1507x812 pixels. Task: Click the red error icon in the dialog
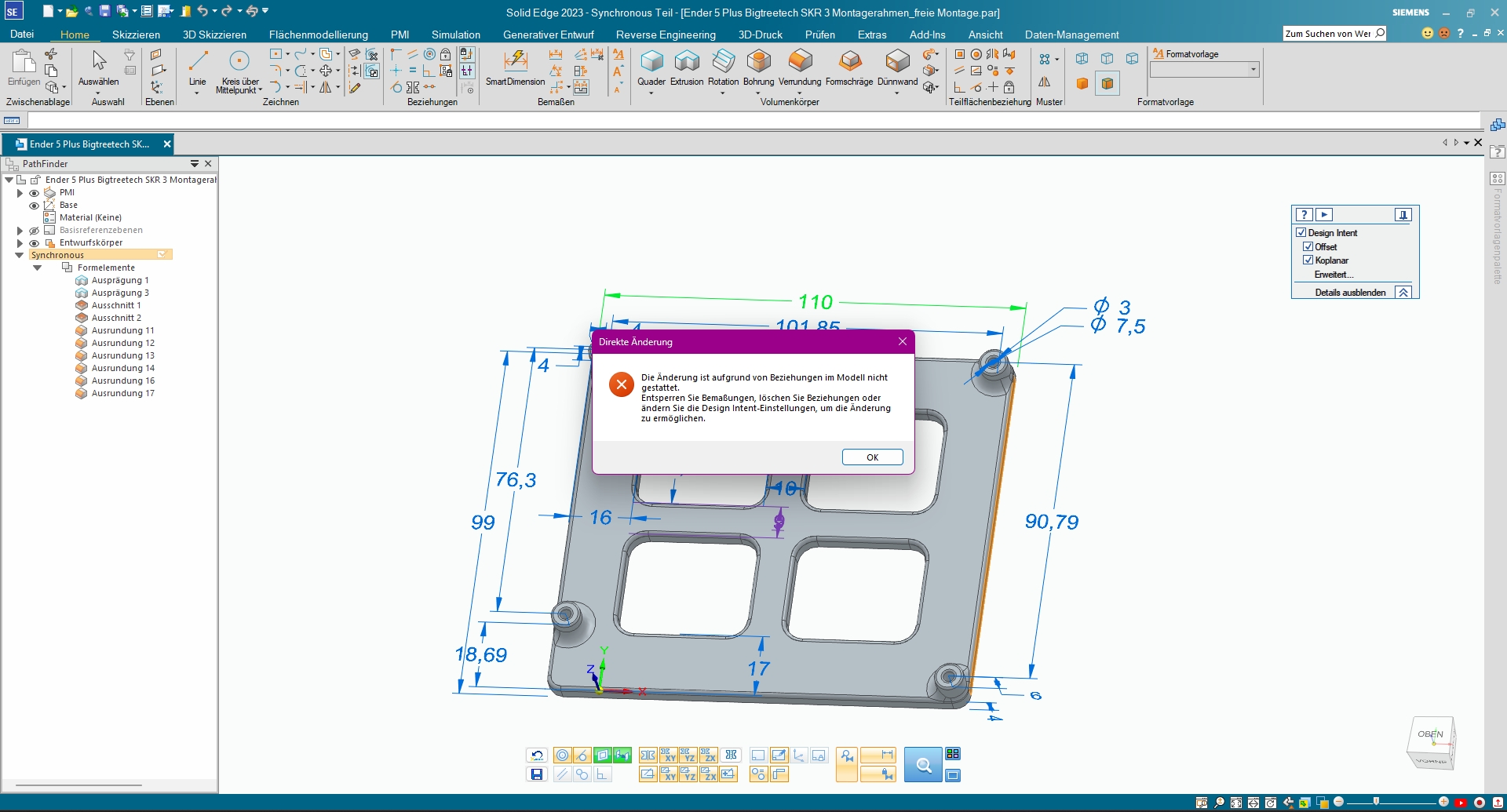[622, 384]
